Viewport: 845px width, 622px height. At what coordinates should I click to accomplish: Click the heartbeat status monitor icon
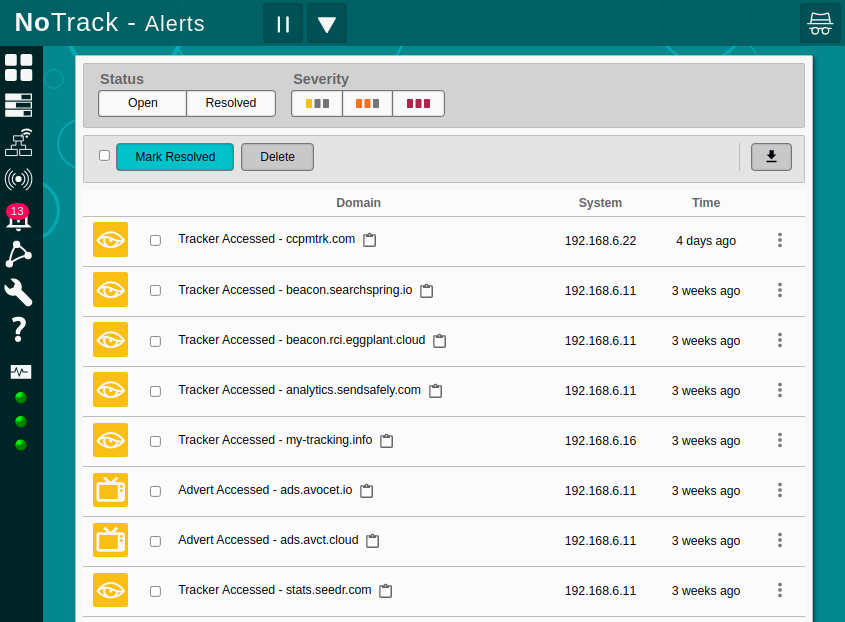pyautogui.click(x=20, y=372)
